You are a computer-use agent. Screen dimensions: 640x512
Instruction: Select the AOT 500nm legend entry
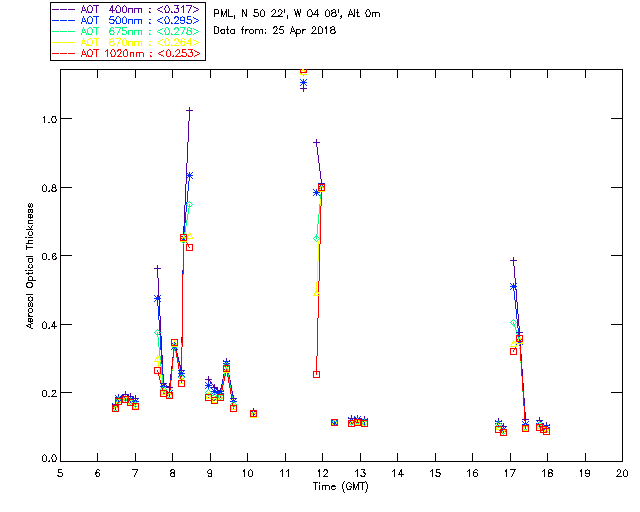coord(140,20)
